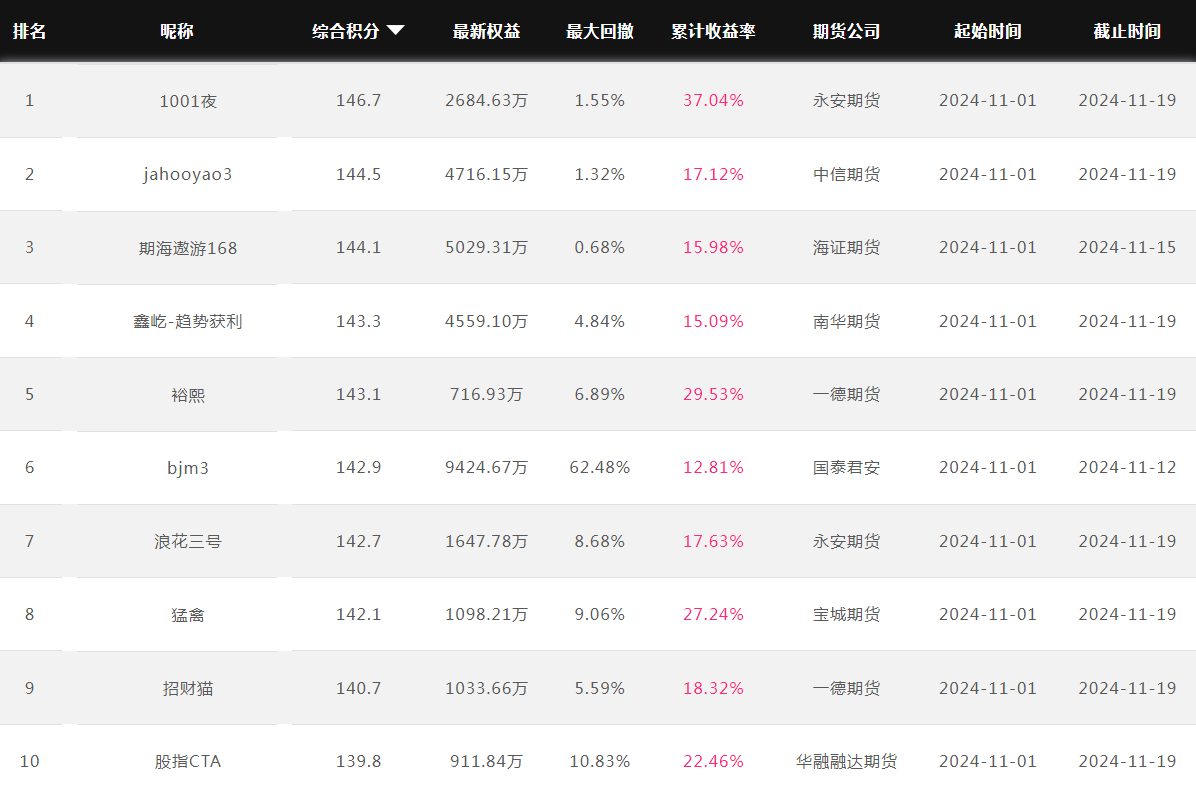Open the trader named bjm3

point(188,468)
